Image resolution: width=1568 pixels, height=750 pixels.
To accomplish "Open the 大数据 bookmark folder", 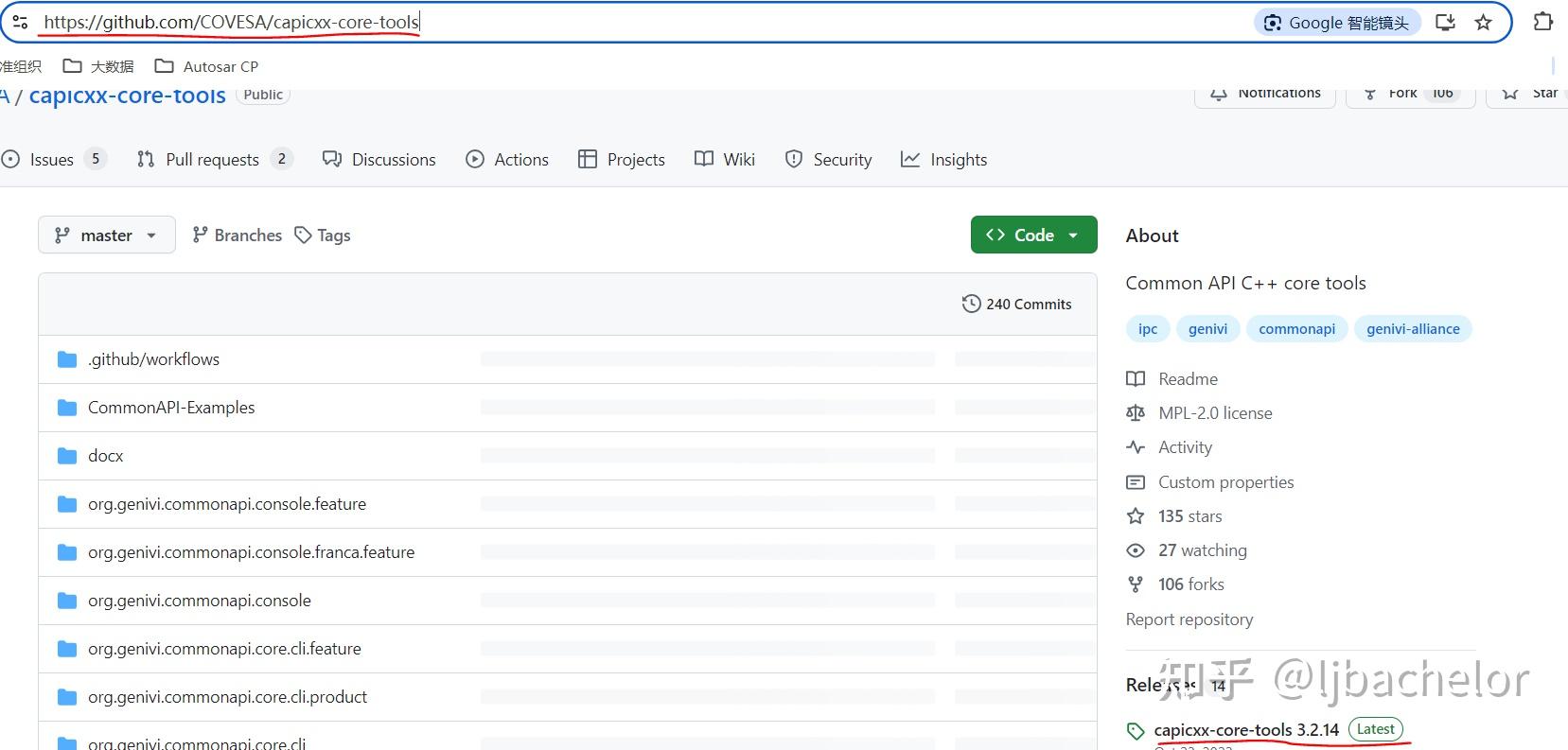I will 98,66.
